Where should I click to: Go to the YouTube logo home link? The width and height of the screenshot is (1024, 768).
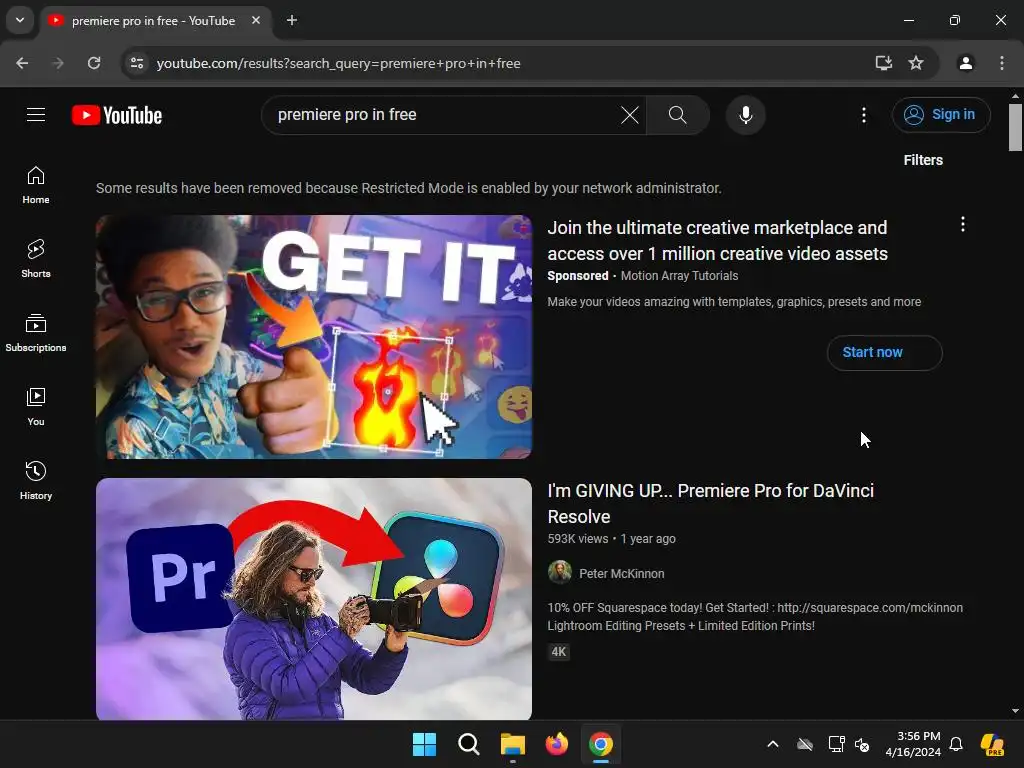pos(117,115)
